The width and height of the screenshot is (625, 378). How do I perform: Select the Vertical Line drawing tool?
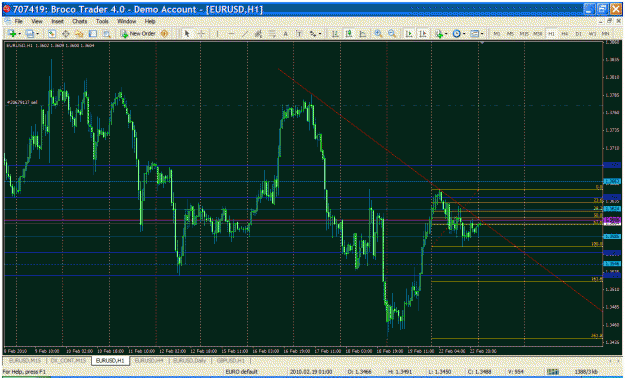(217, 34)
